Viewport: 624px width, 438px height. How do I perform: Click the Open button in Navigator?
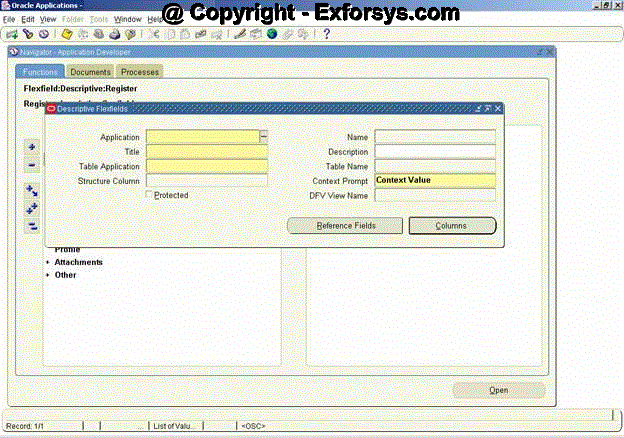tap(498, 390)
